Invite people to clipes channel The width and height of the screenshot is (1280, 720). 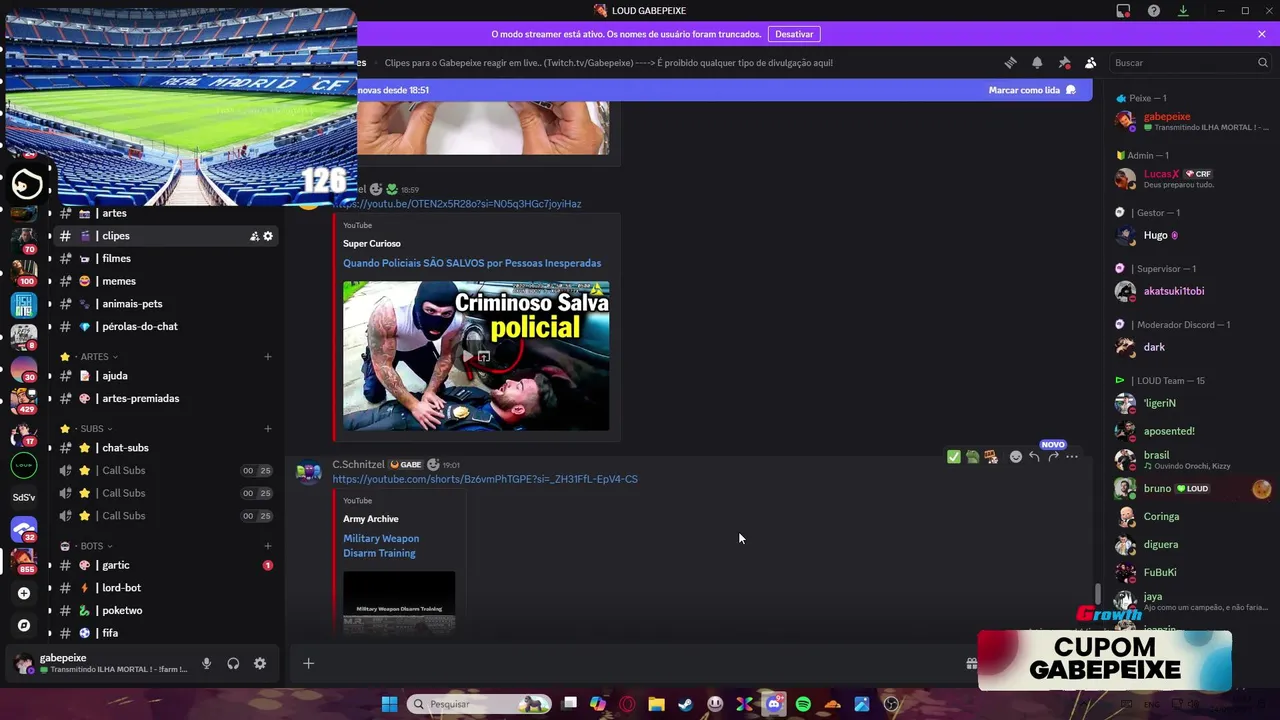click(254, 236)
